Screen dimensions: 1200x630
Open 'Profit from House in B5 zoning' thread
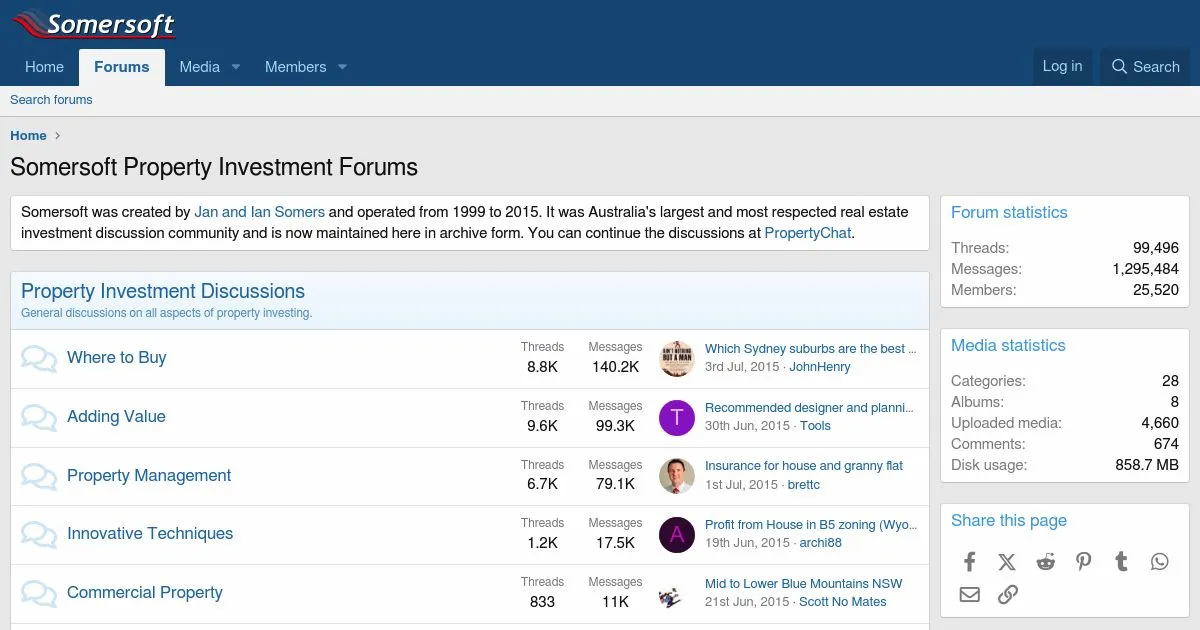coord(811,525)
